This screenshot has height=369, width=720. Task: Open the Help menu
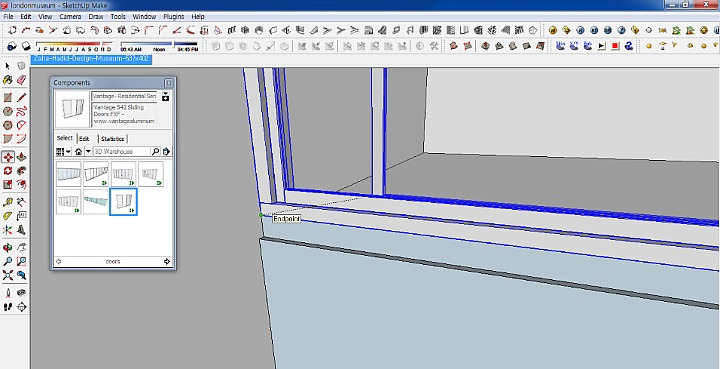pos(198,17)
